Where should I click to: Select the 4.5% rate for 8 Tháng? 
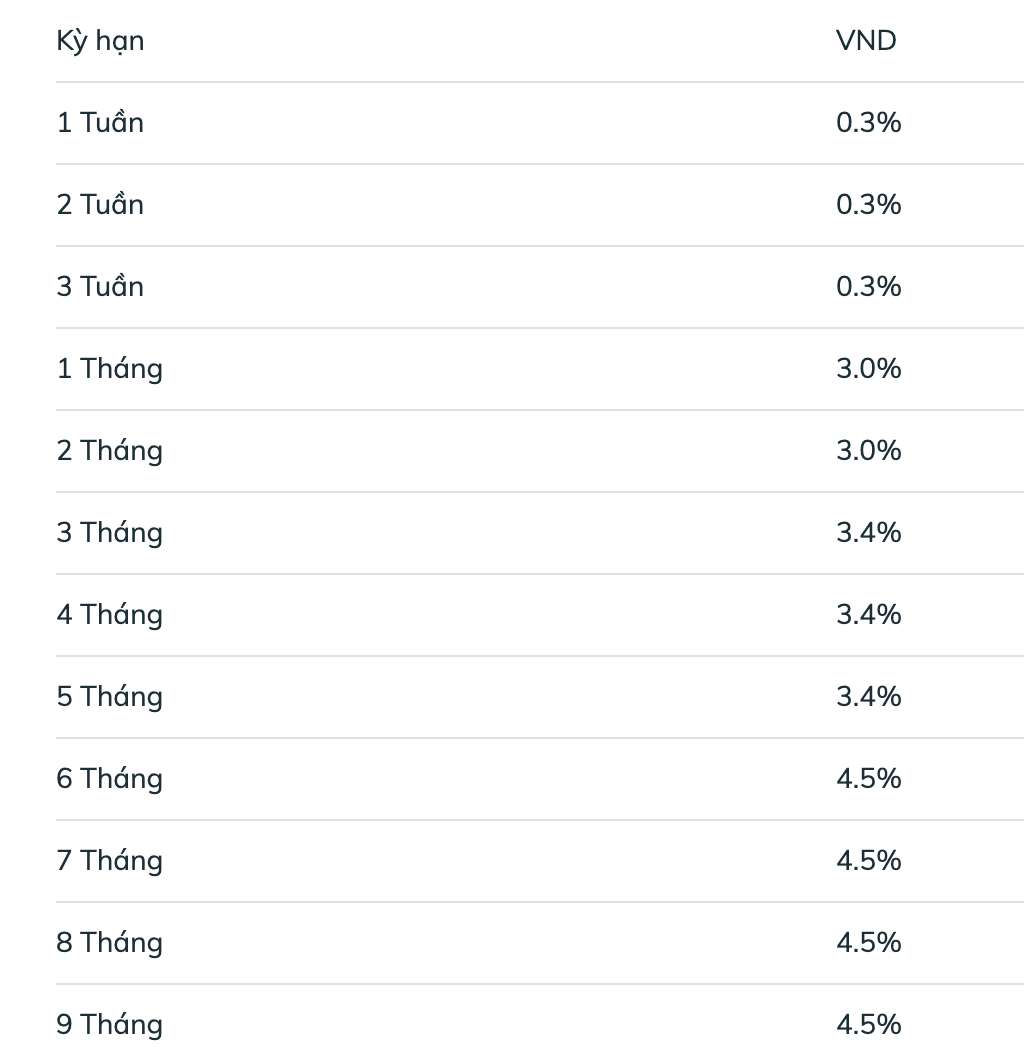[868, 943]
